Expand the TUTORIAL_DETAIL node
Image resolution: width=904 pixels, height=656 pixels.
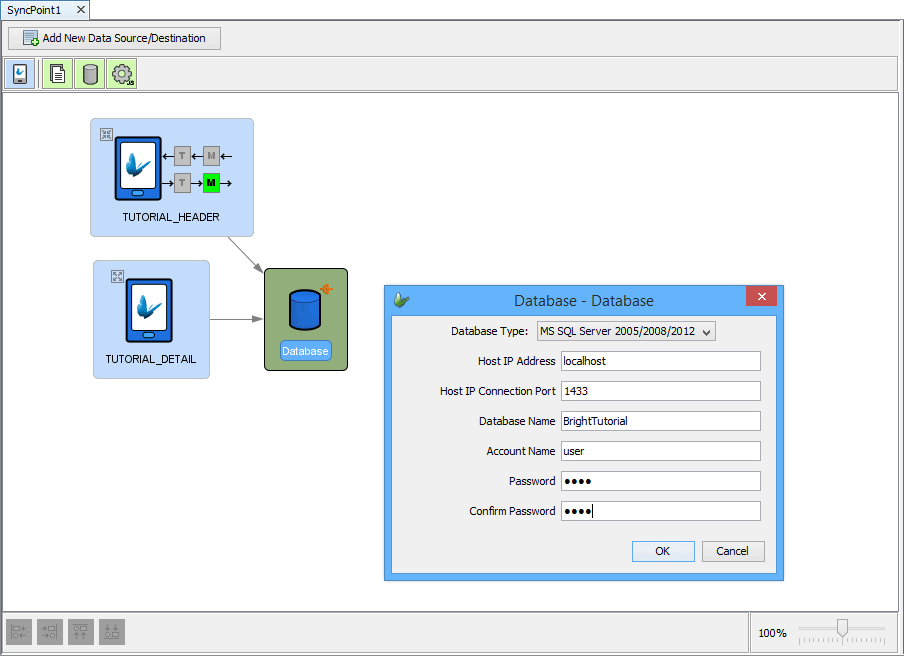(x=117, y=276)
